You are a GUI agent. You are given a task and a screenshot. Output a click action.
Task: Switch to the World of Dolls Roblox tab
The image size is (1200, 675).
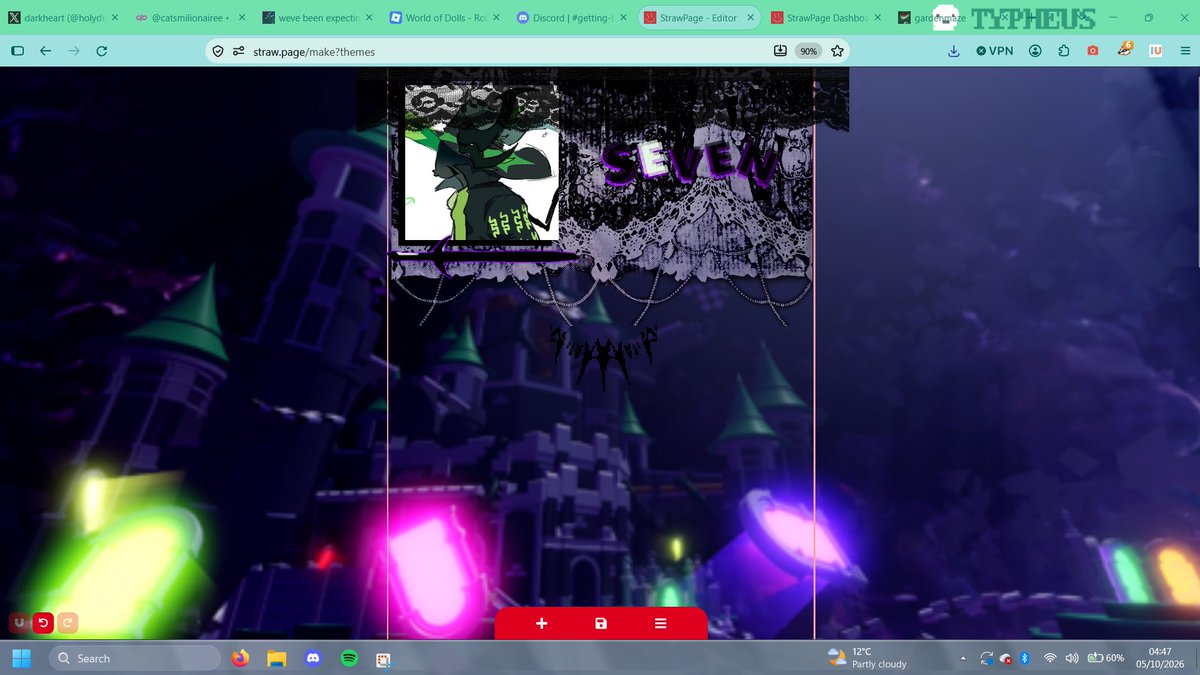coord(444,18)
